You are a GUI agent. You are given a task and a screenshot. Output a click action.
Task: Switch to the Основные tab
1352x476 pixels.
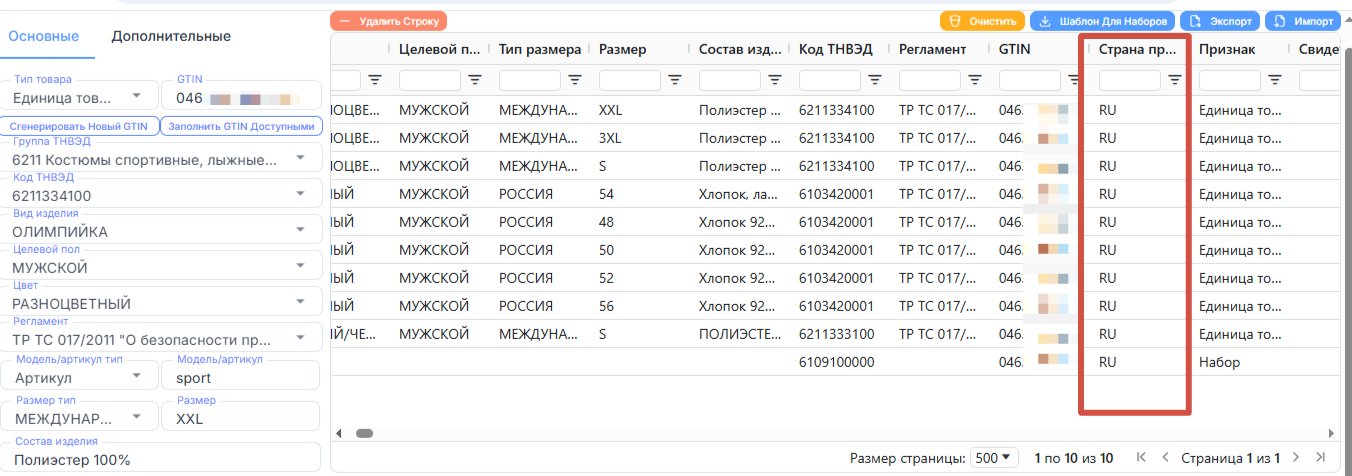(x=43, y=36)
